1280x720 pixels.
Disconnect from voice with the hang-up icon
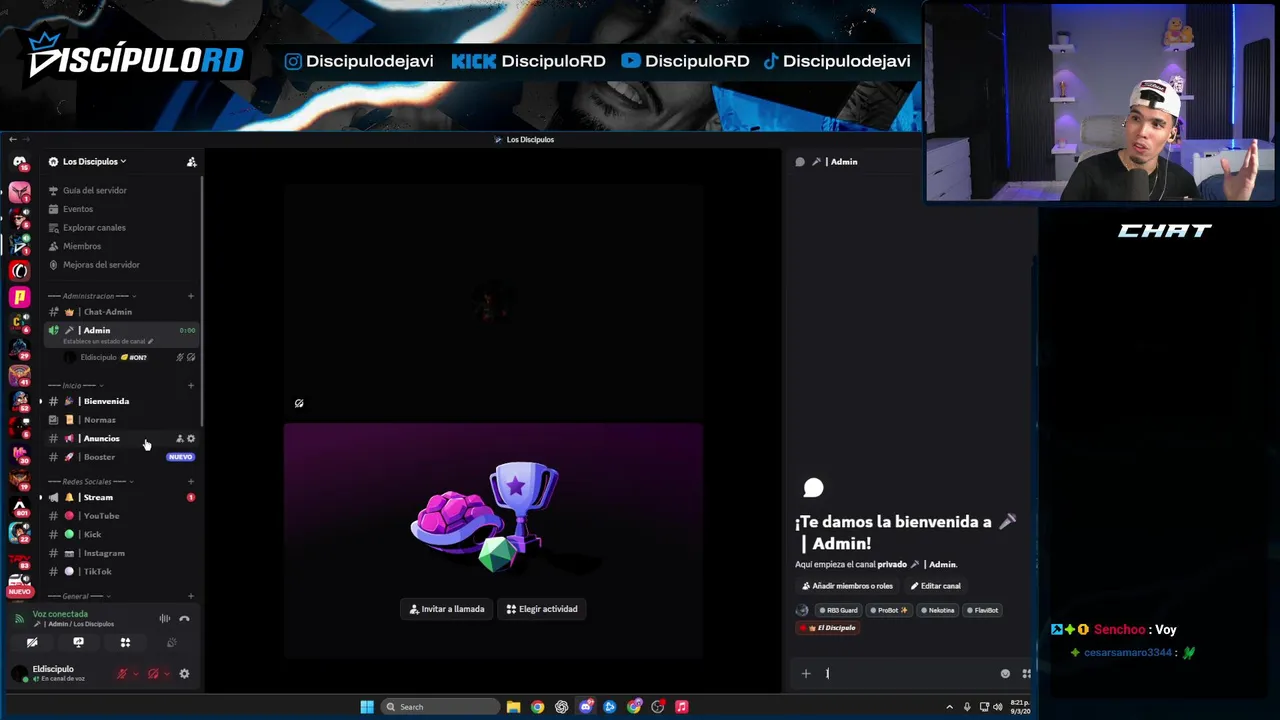point(184,619)
